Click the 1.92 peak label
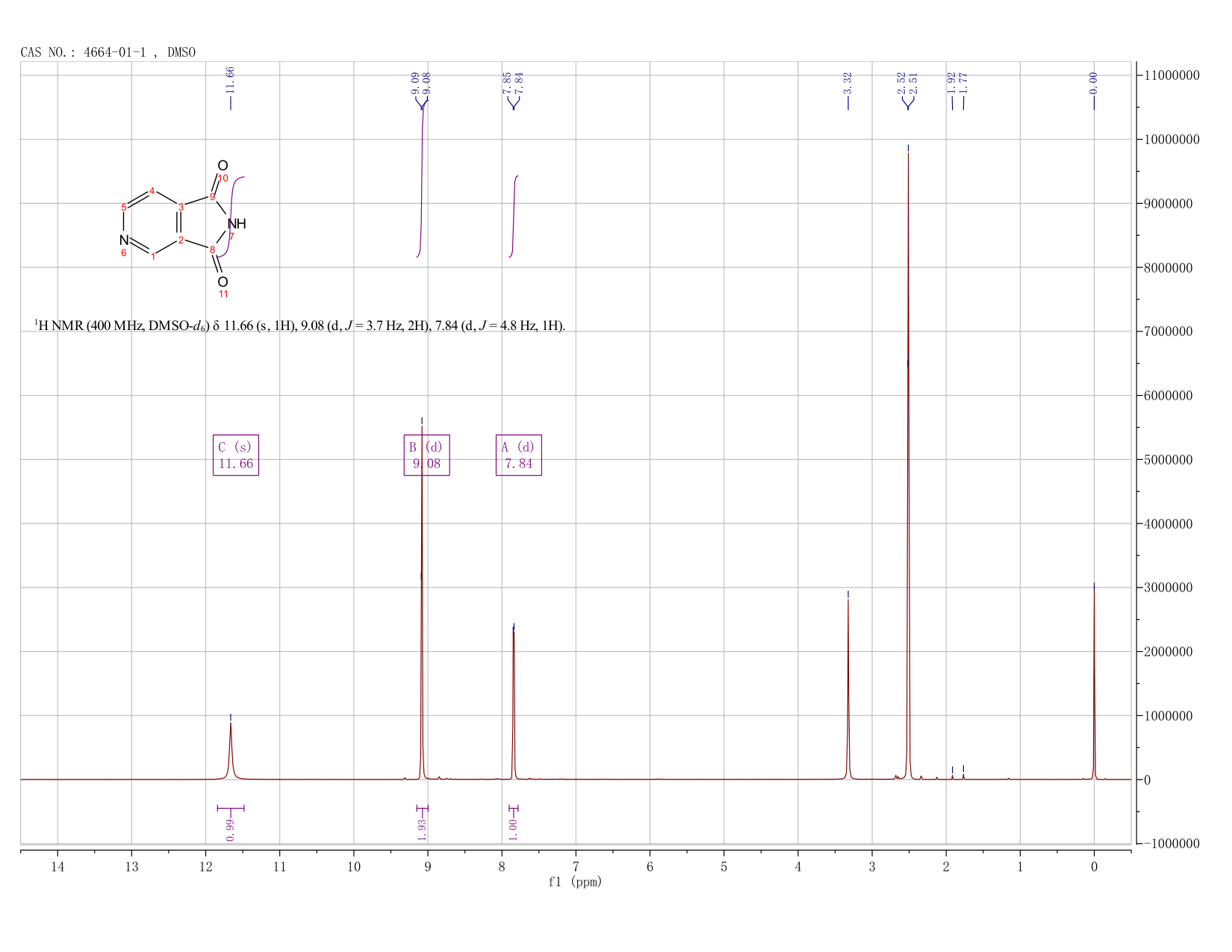 tap(951, 83)
